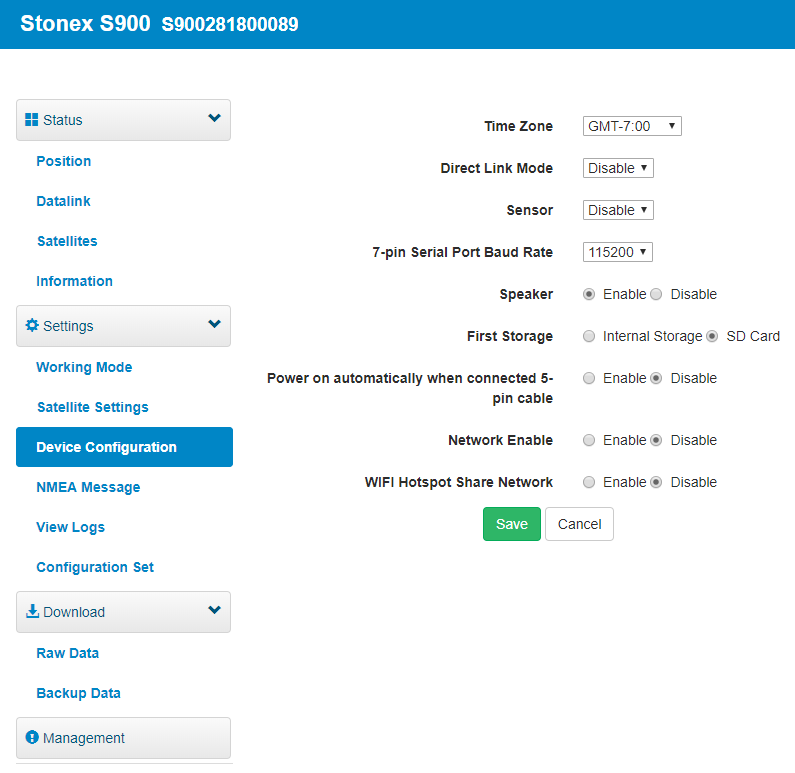The height and width of the screenshot is (773, 795).
Task: Enable power on automatically with 5-pin cable
Action: (x=589, y=379)
